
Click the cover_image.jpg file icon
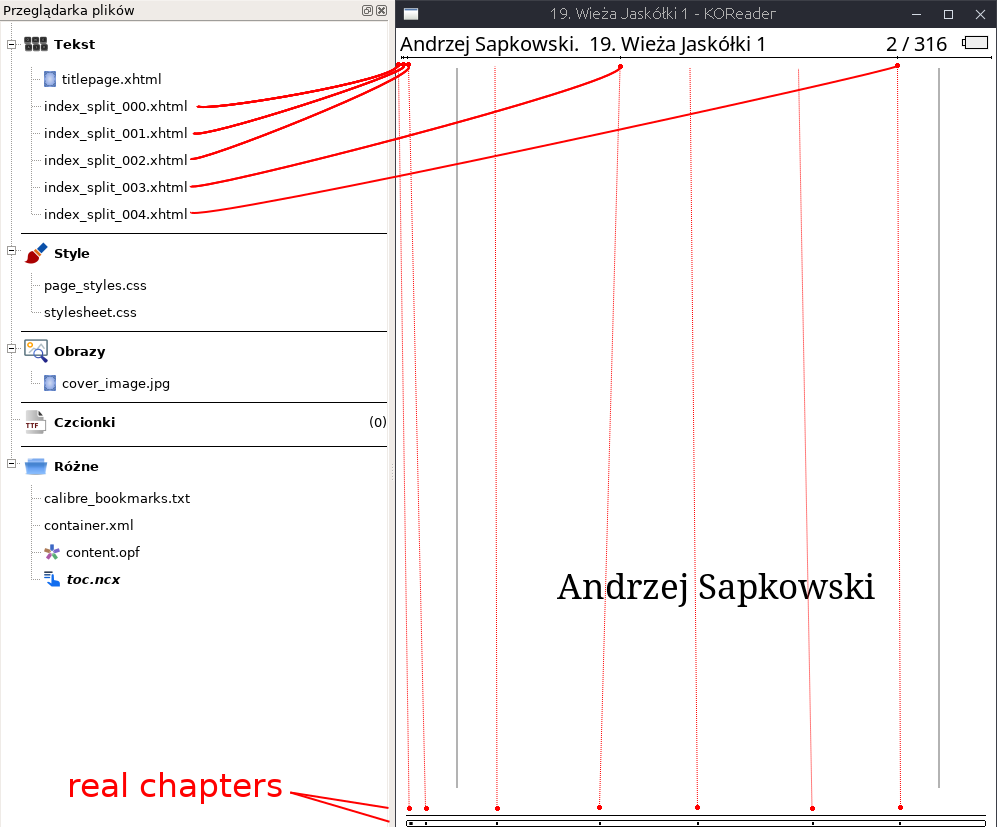click(51, 382)
